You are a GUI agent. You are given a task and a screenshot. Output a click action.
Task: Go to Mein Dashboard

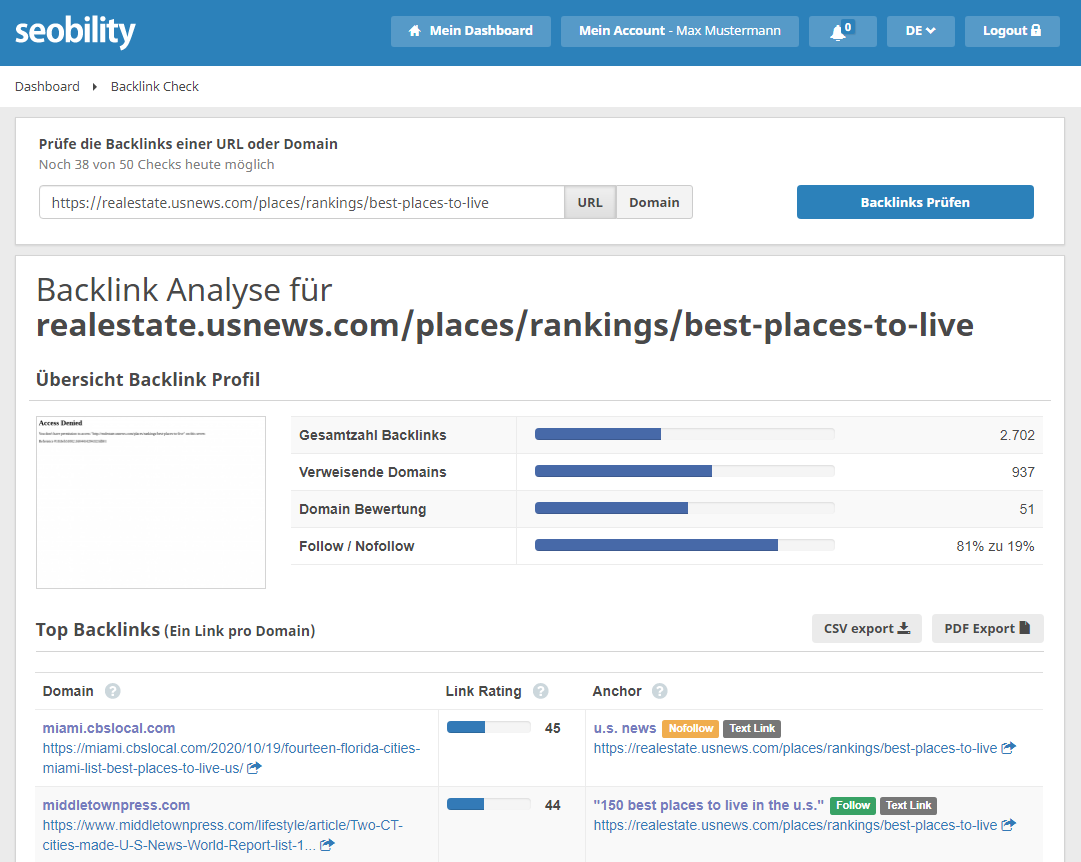click(x=471, y=31)
